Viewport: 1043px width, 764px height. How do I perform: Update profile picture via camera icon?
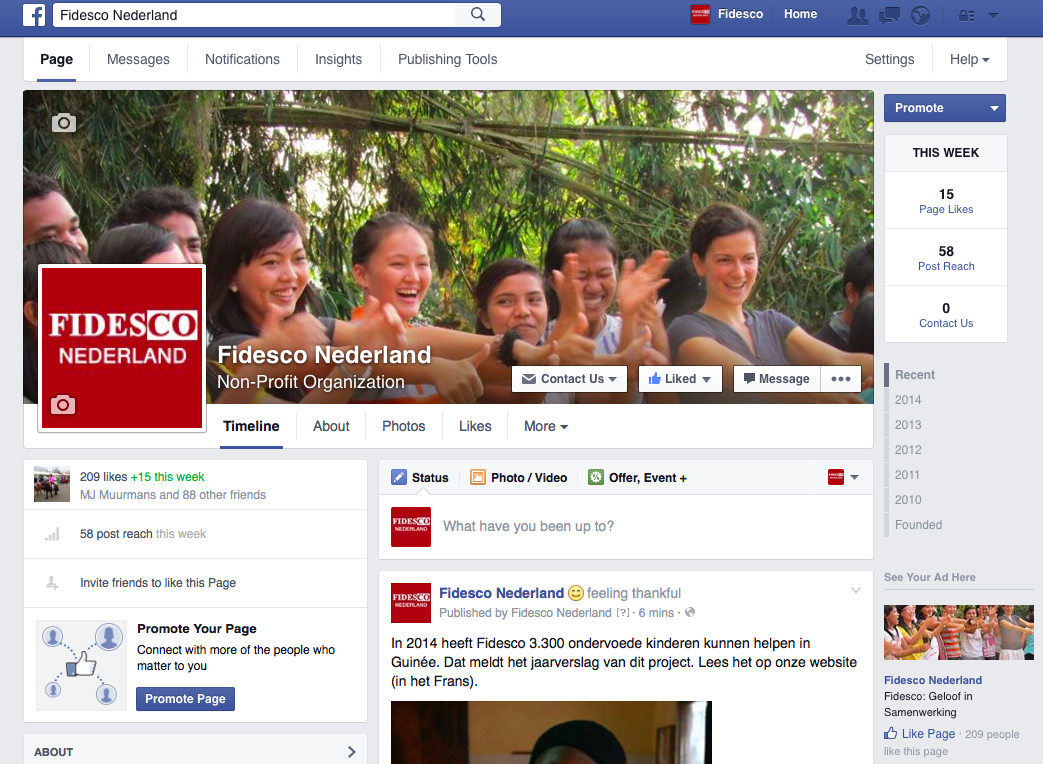[63, 404]
